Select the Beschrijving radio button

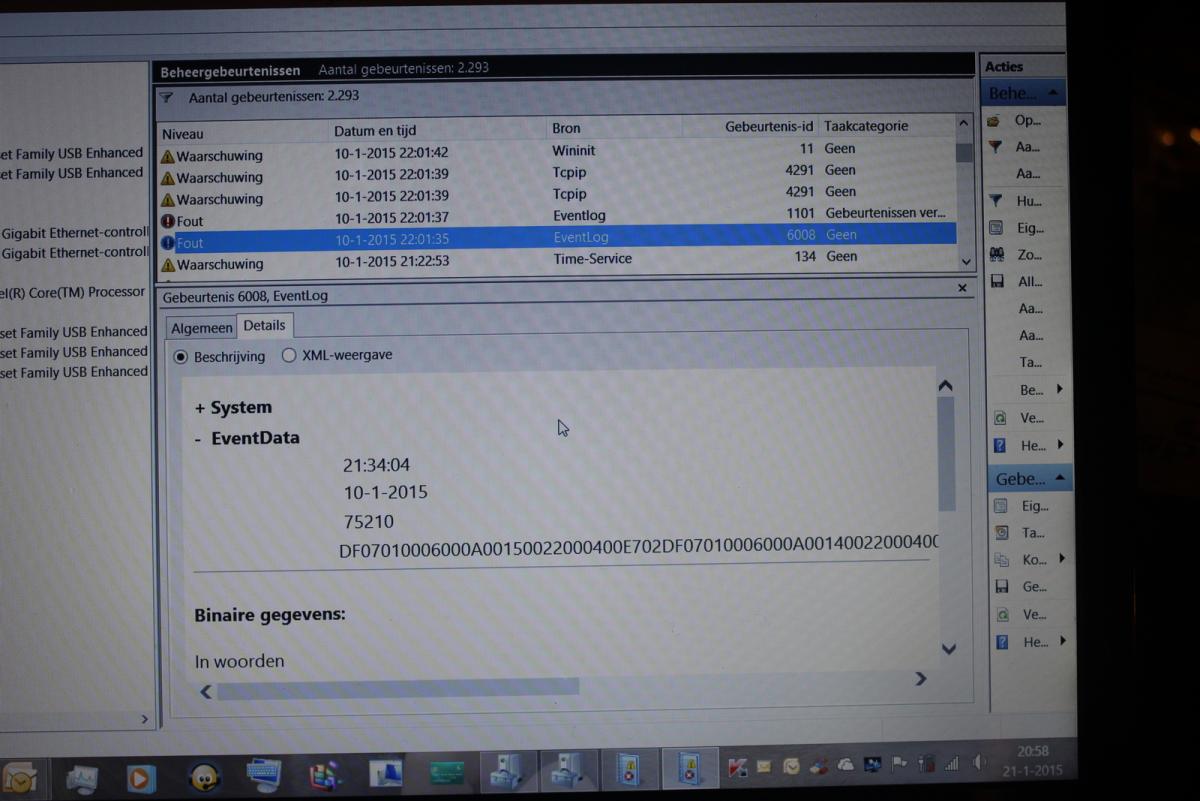tap(181, 357)
